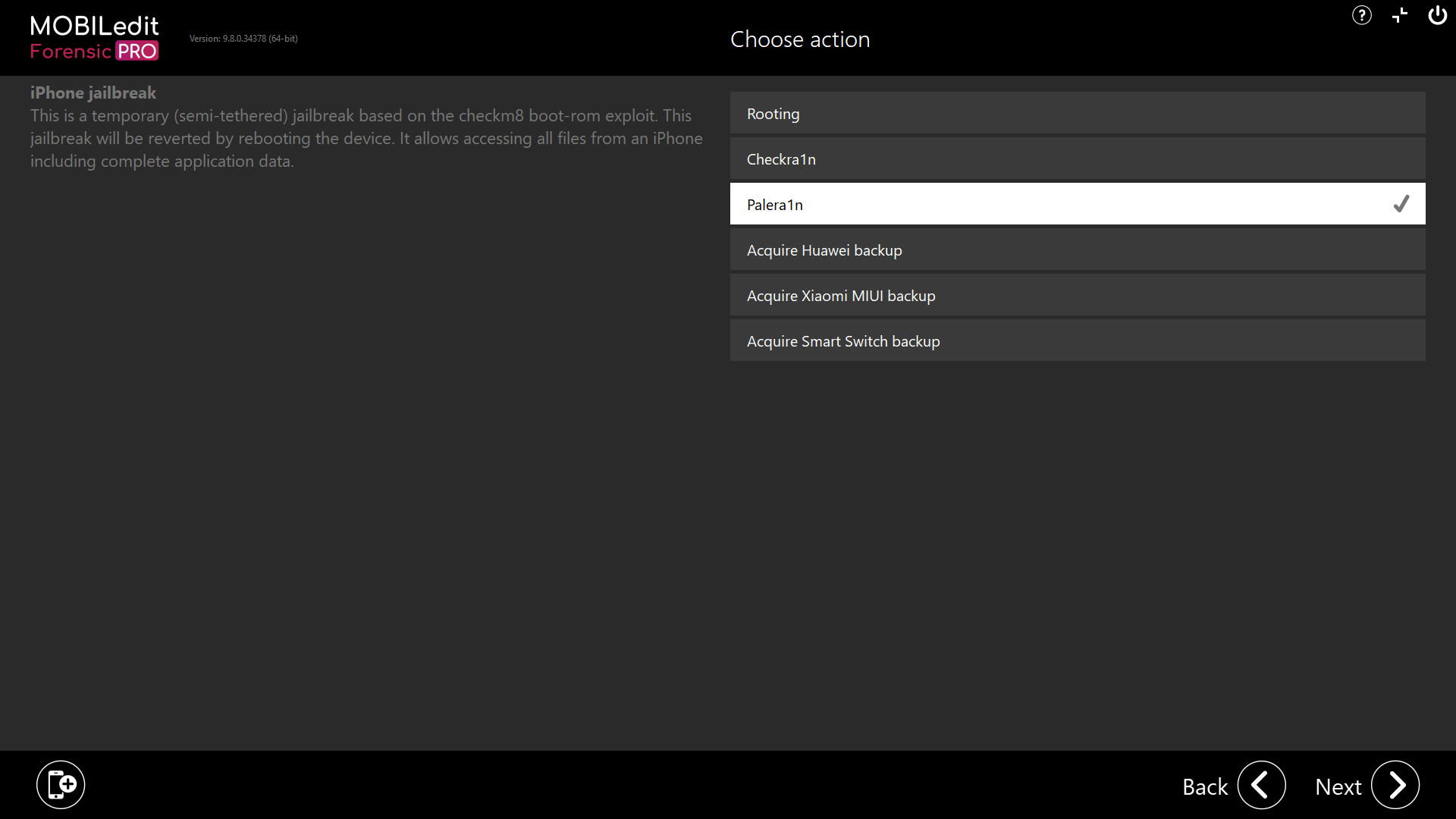Click the MOBILedit Forensic PRO logo

tap(95, 38)
